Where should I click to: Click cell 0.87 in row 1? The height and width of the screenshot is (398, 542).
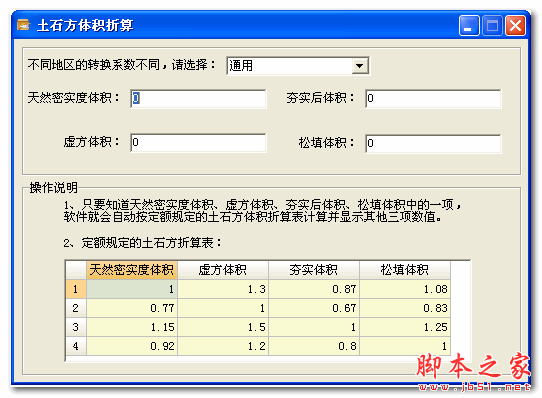(x=314, y=289)
